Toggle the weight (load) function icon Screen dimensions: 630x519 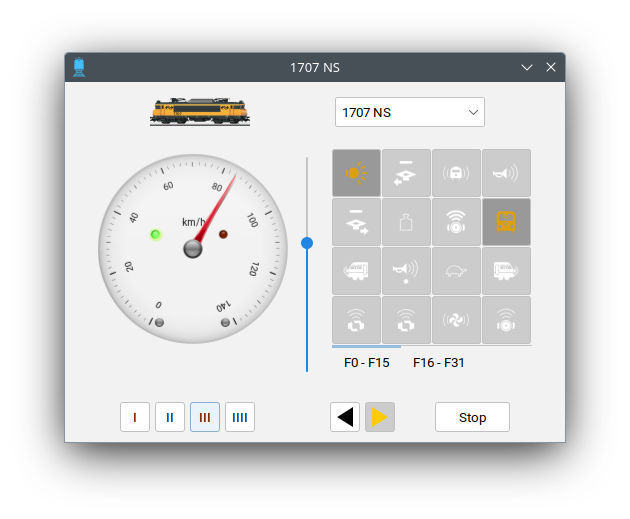click(x=406, y=222)
